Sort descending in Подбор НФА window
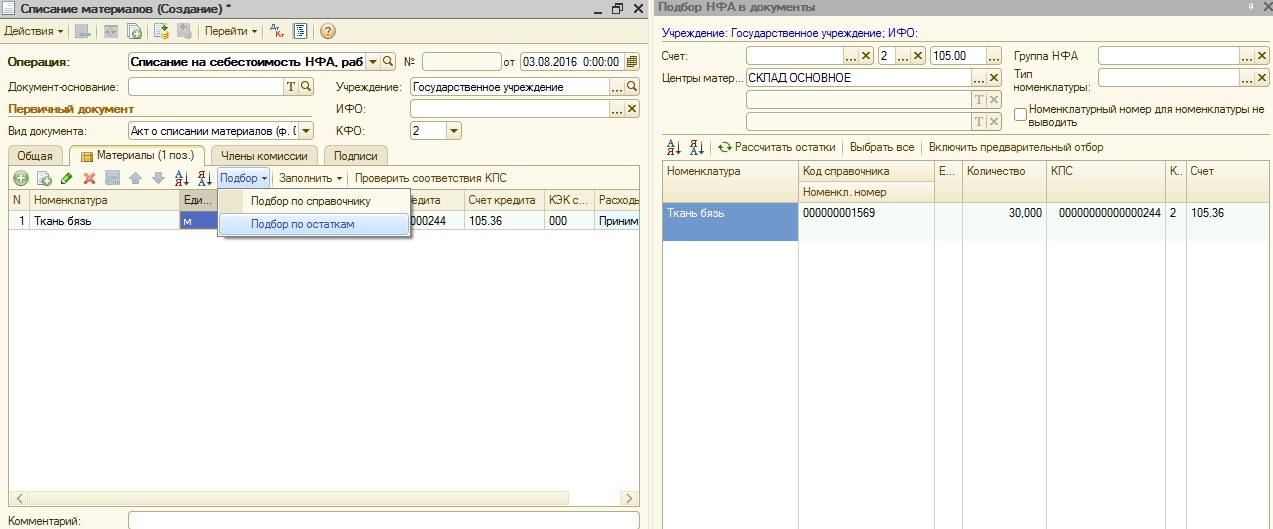Screen dimensions: 1273x529 [x=697, y=147]
